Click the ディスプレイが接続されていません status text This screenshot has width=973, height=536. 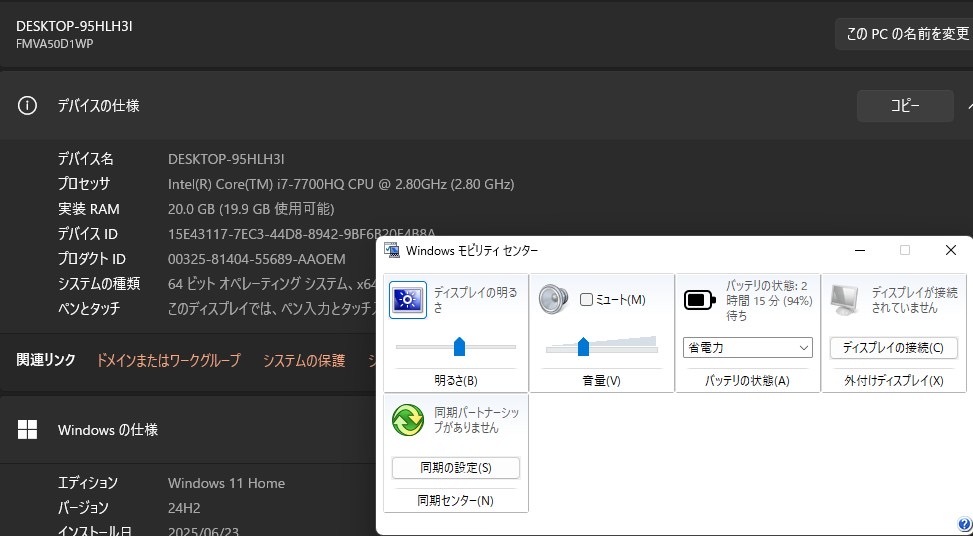tap(914, 300)
